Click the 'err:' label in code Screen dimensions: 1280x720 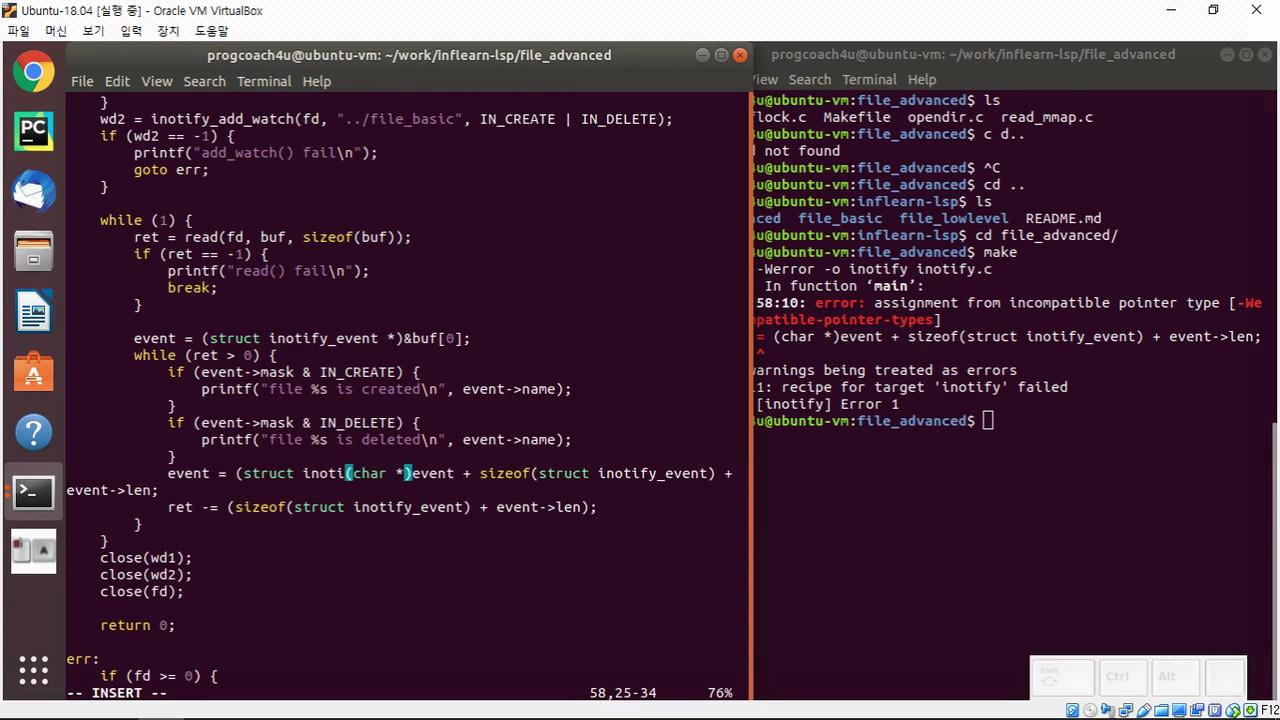pos(83,659)
